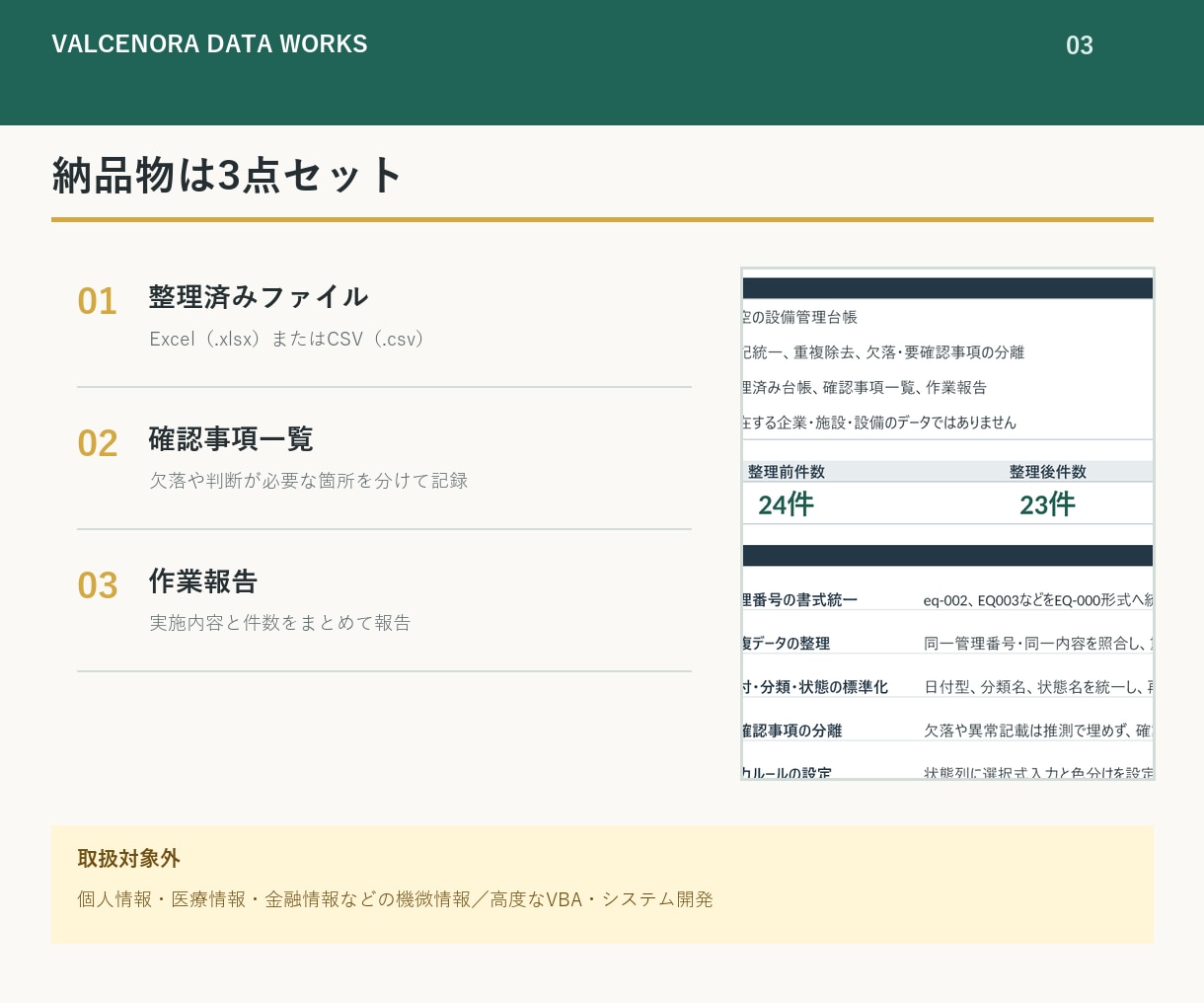
Task: Click 整理前件数 label in preview
Action: pyautogui.click(x=787, y=472)
